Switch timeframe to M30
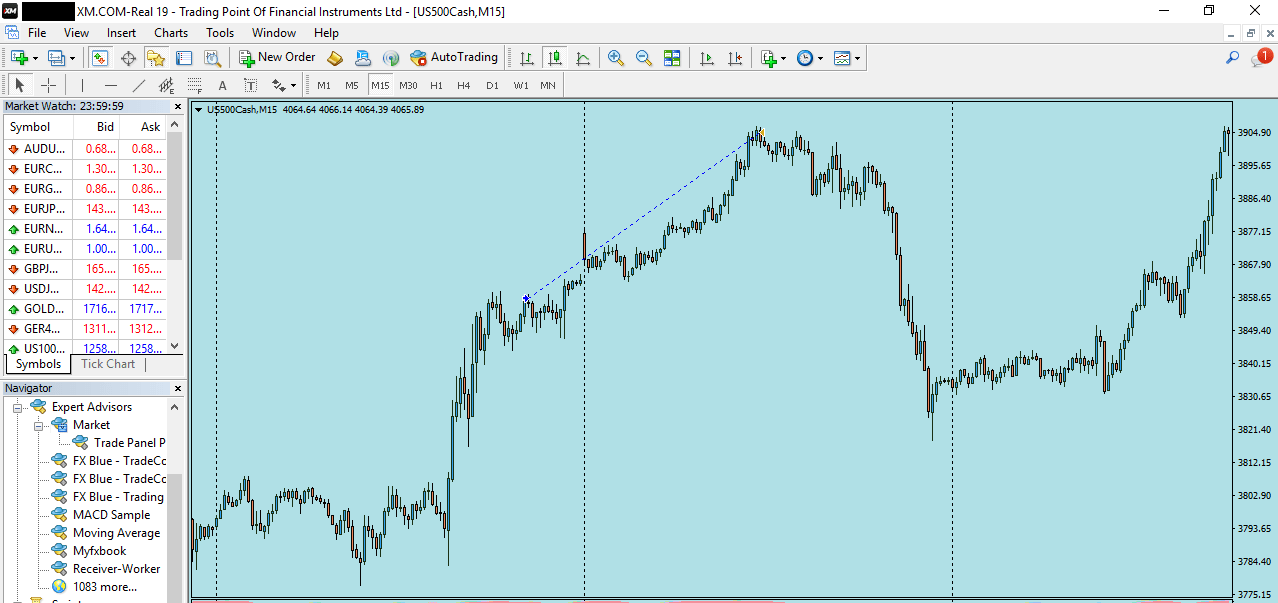Image resolution: width=1278 pixels, height=603 pixels. point(408,85)
